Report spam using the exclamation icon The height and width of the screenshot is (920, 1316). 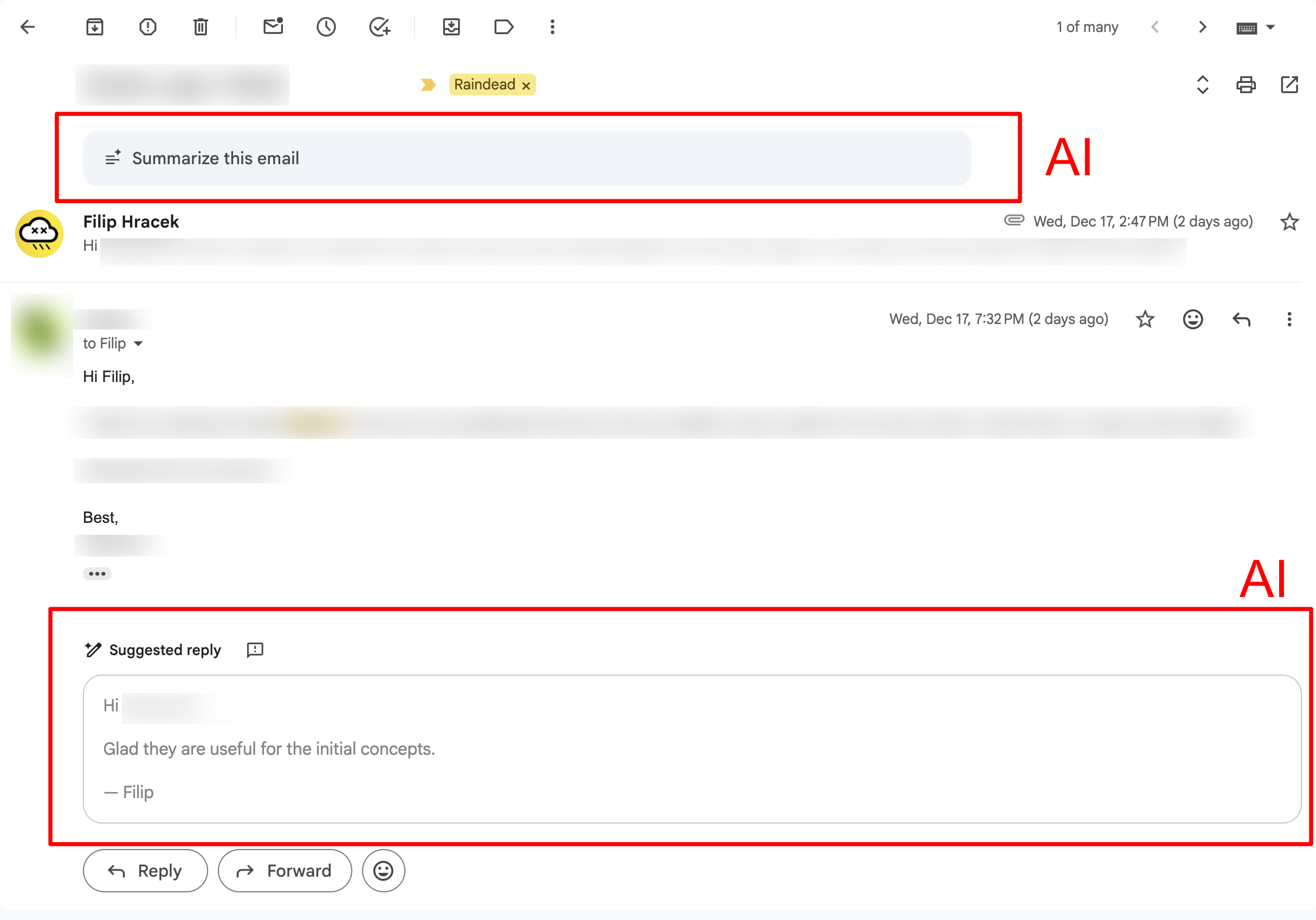pyautogui.click(x=148, y=27)
